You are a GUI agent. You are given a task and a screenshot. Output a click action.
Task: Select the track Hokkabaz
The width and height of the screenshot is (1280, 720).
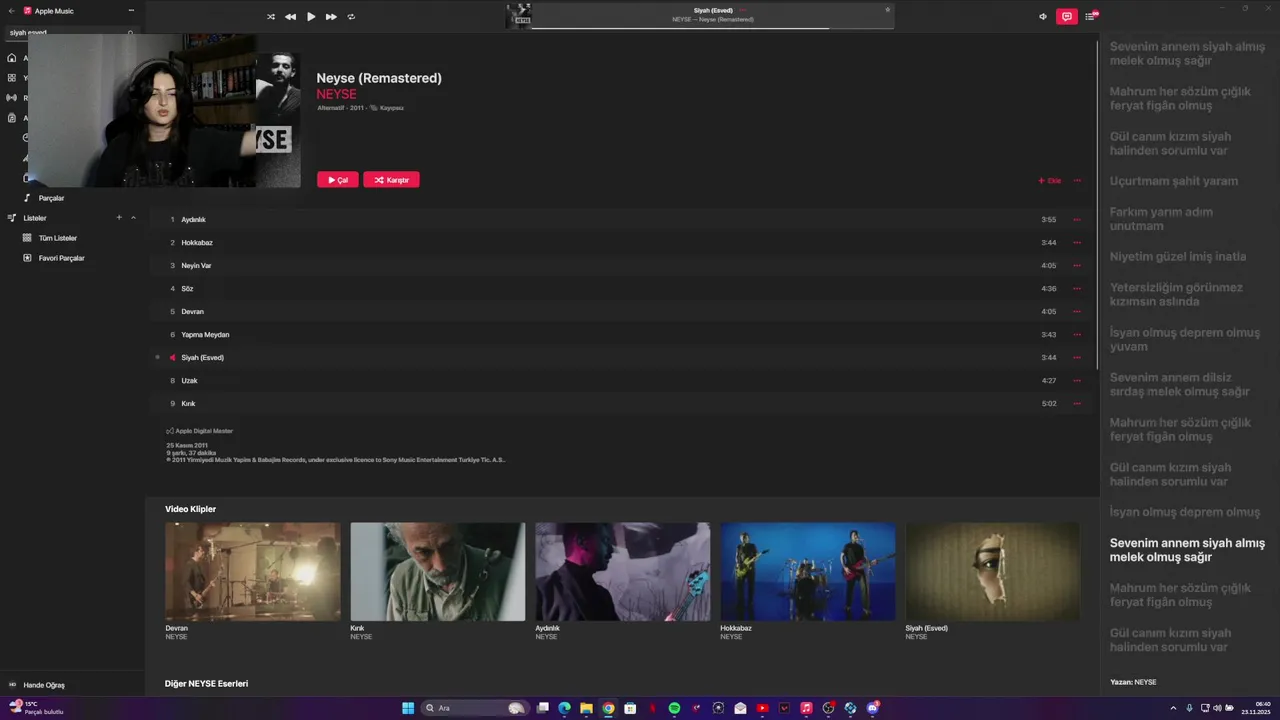[197, 242]
